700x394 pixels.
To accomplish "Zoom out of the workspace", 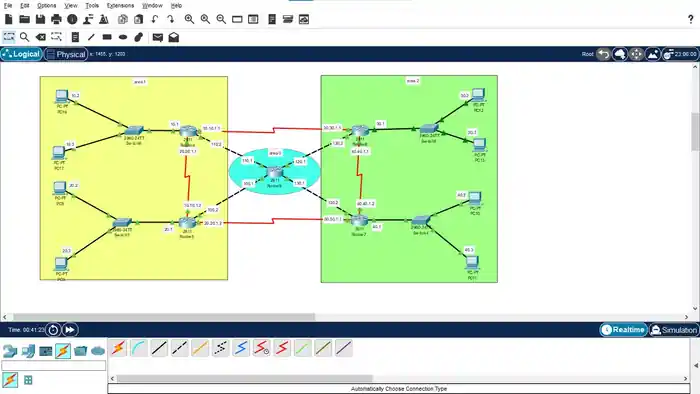I will [x=221, y=19].
